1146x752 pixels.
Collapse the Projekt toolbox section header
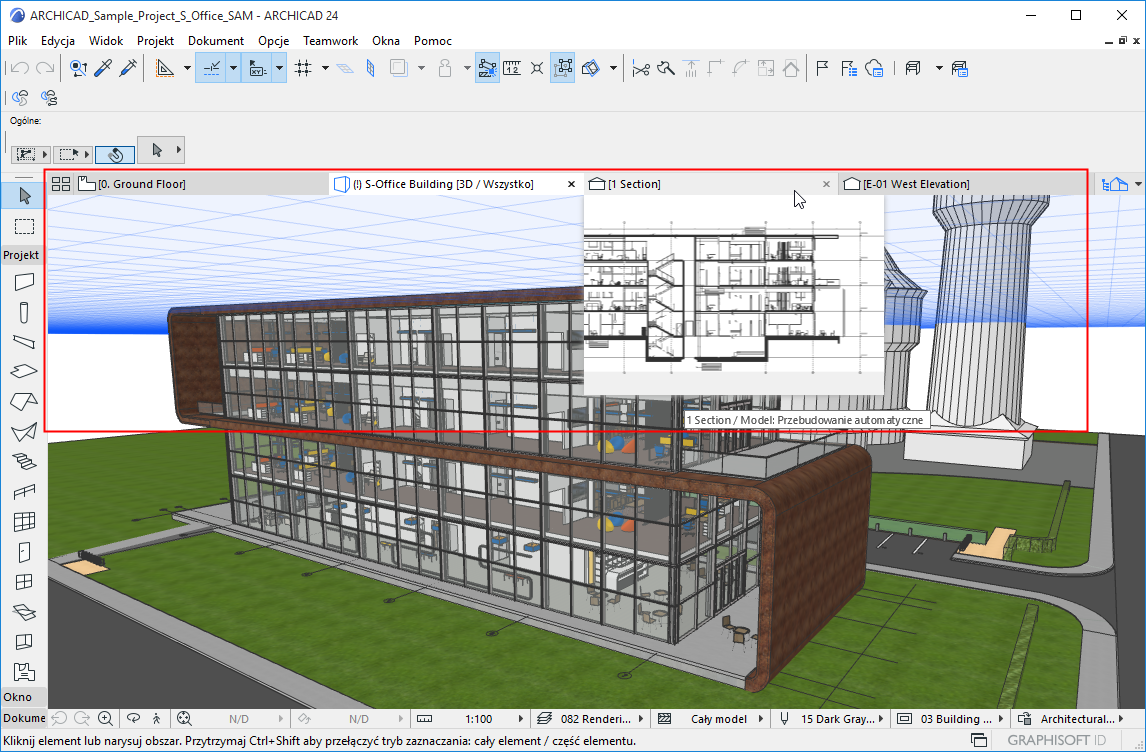point(21,255)
